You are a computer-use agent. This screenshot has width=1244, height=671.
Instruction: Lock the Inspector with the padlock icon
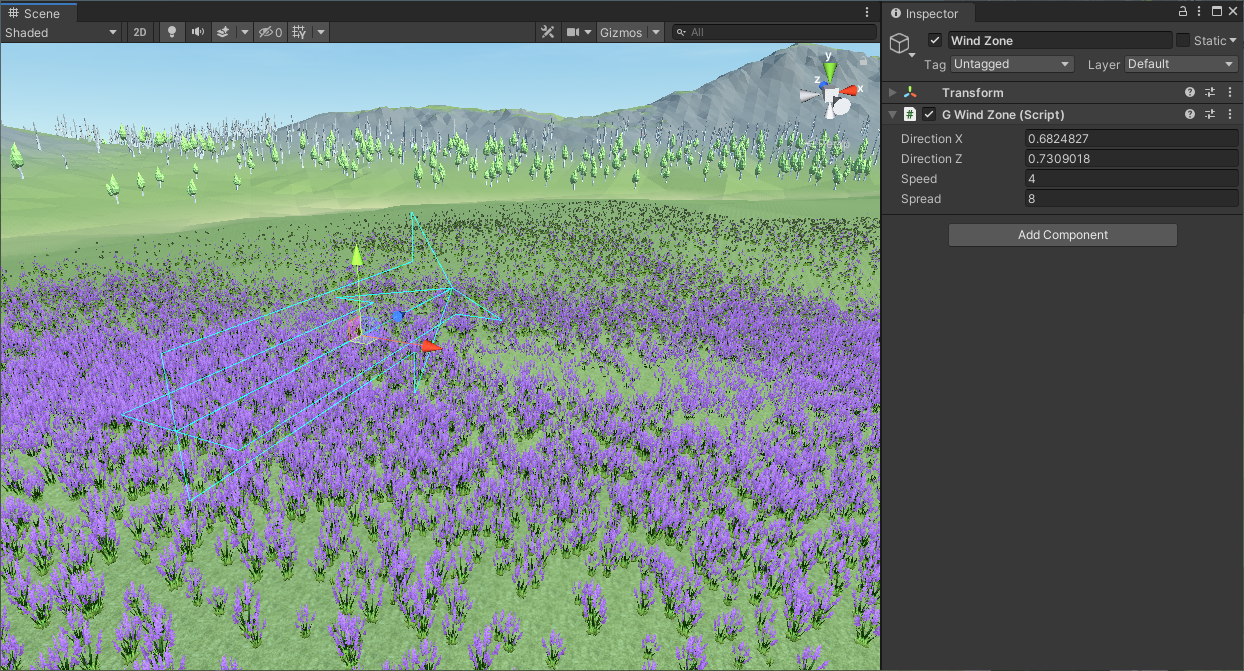point(1183,12)
